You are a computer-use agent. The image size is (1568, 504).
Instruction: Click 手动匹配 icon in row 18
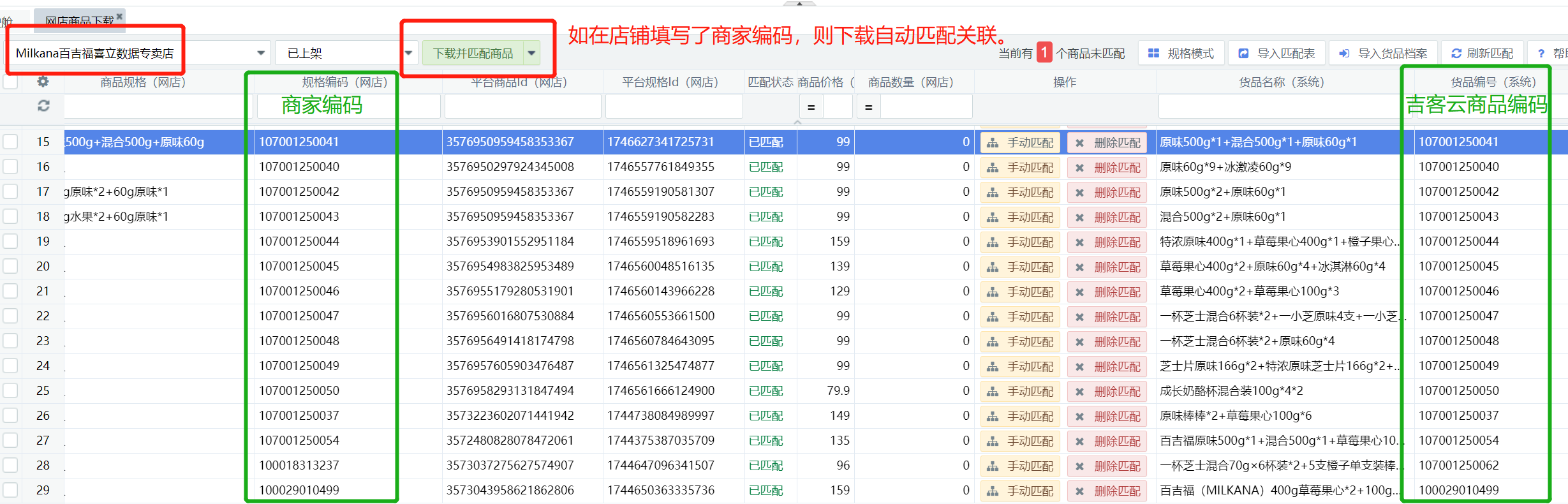[993, 218]
